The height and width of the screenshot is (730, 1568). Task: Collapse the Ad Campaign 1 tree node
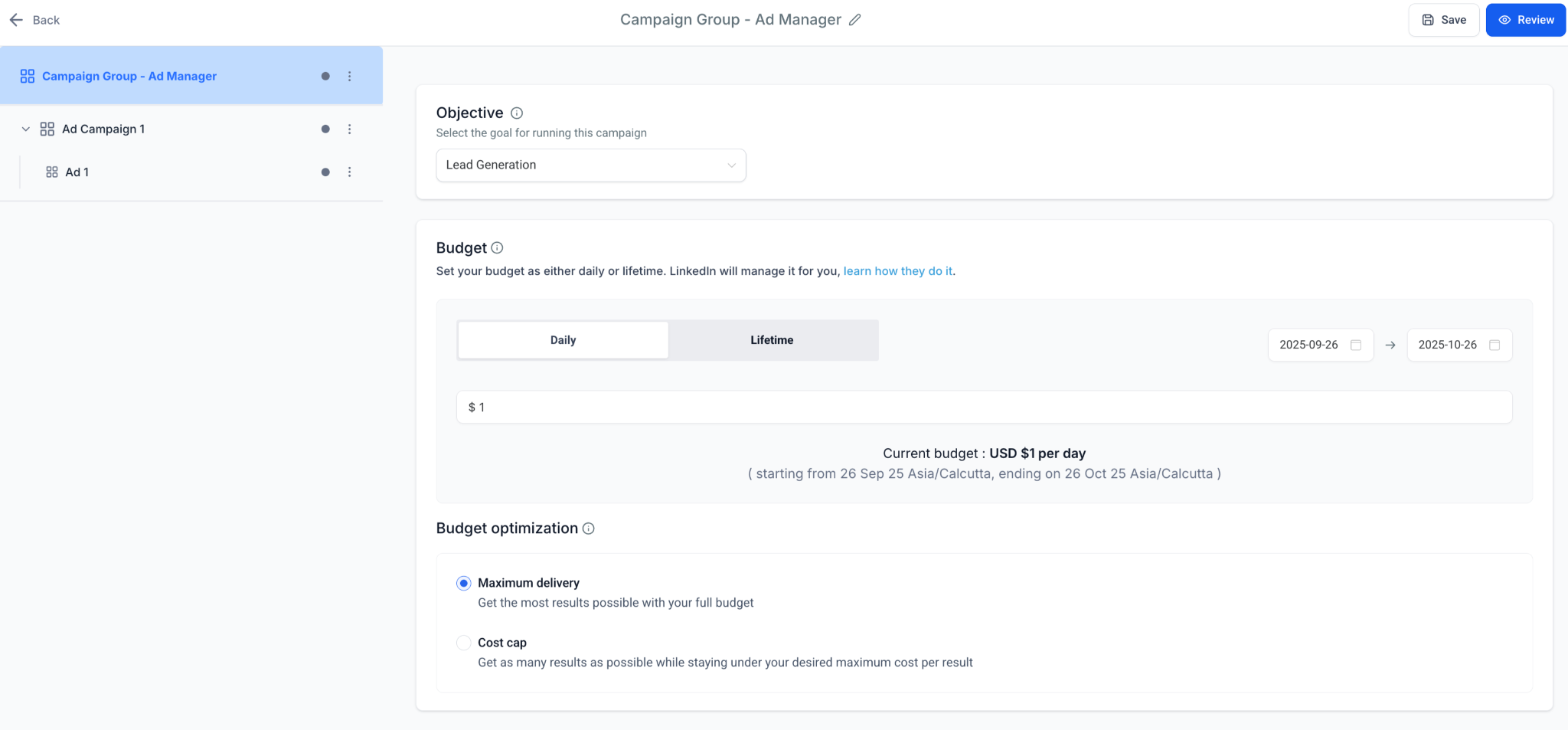[26, 129]
